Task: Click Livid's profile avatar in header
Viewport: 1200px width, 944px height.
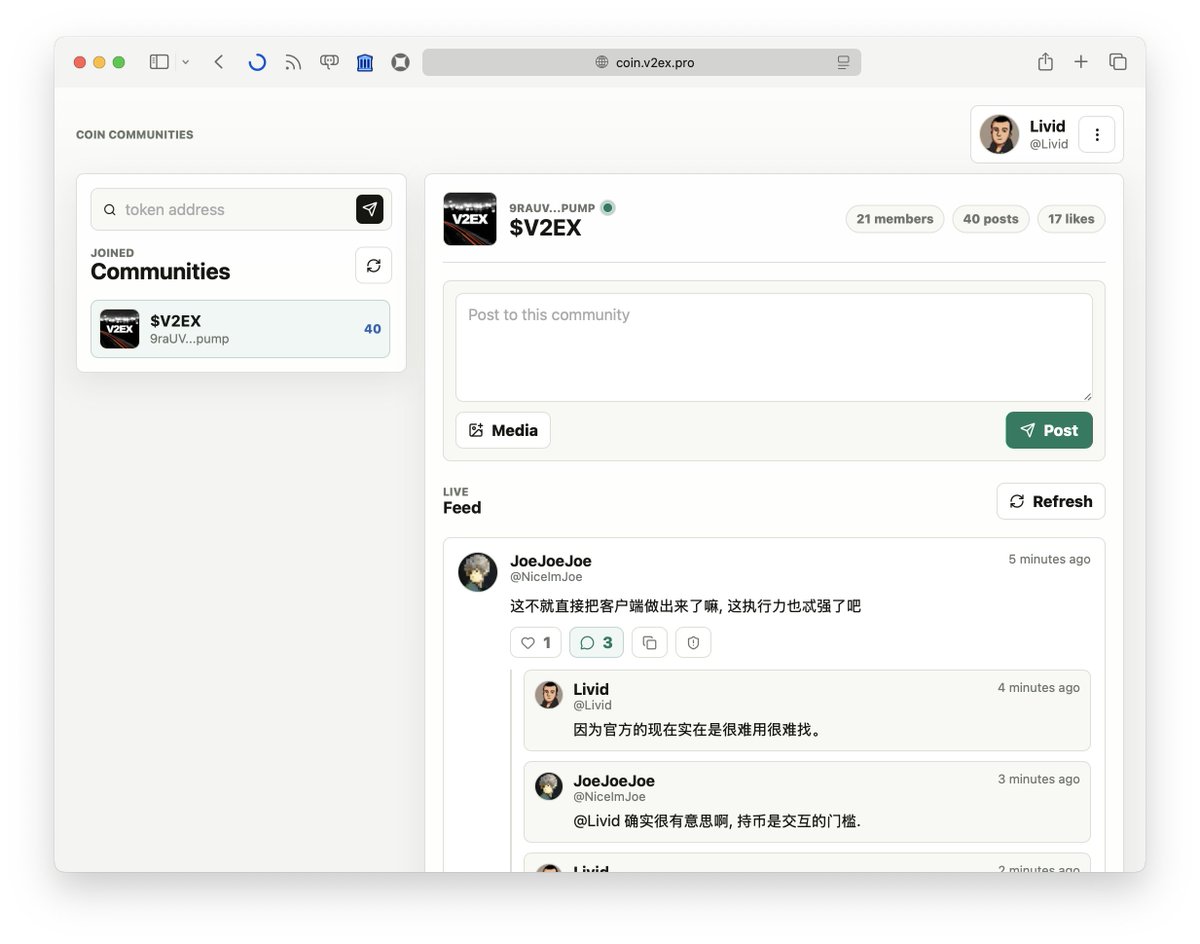Action: point(999,134)
